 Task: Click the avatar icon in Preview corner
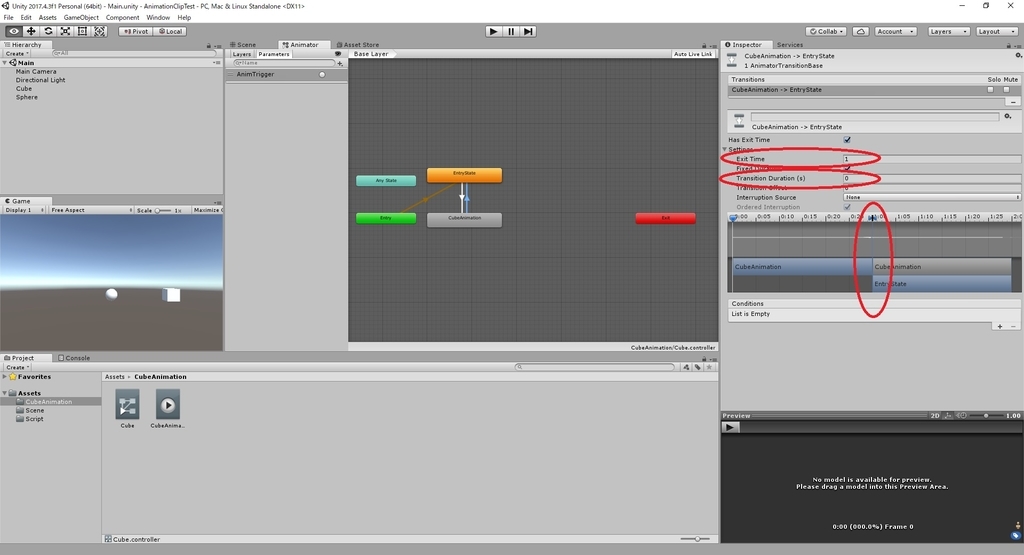(x=1017, y=526)
